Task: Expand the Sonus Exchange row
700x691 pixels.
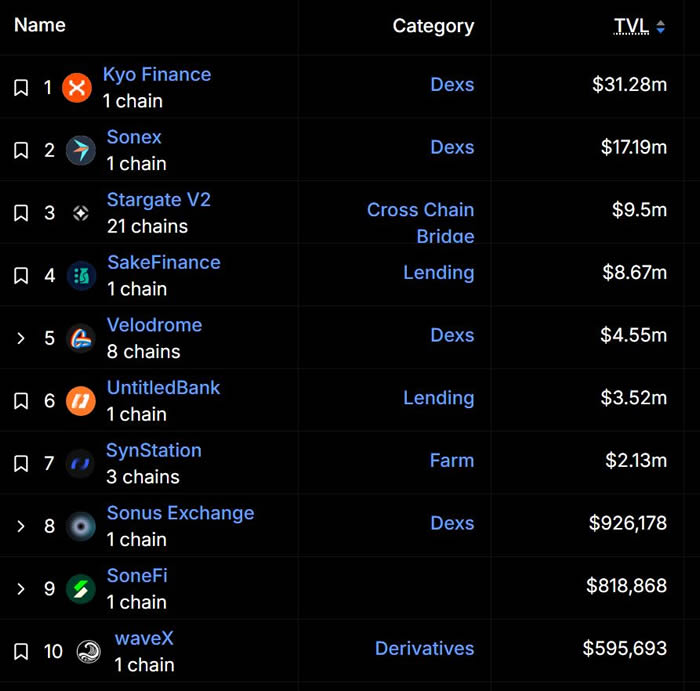Action: coord(21,526)
